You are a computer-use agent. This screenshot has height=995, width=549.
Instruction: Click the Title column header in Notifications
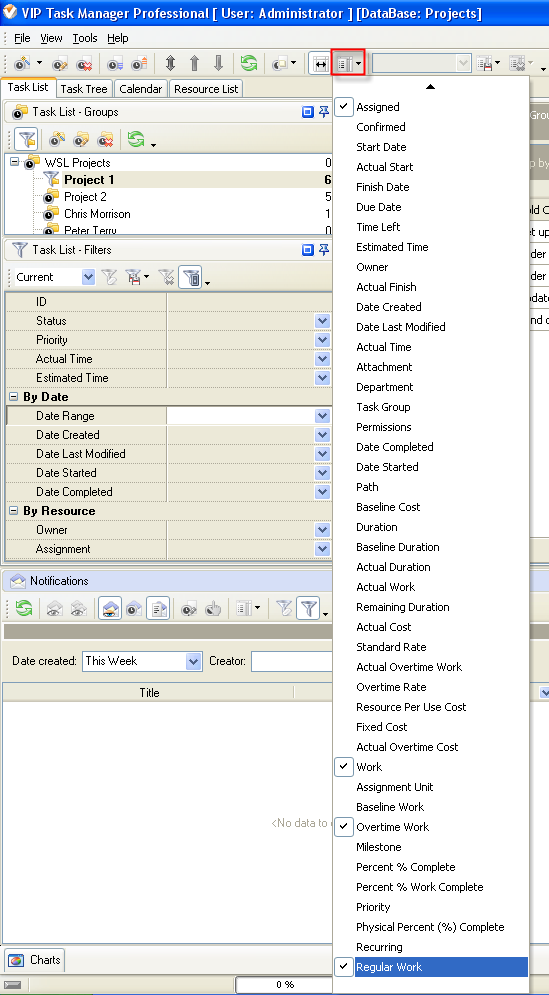click(x=149, y=693)
